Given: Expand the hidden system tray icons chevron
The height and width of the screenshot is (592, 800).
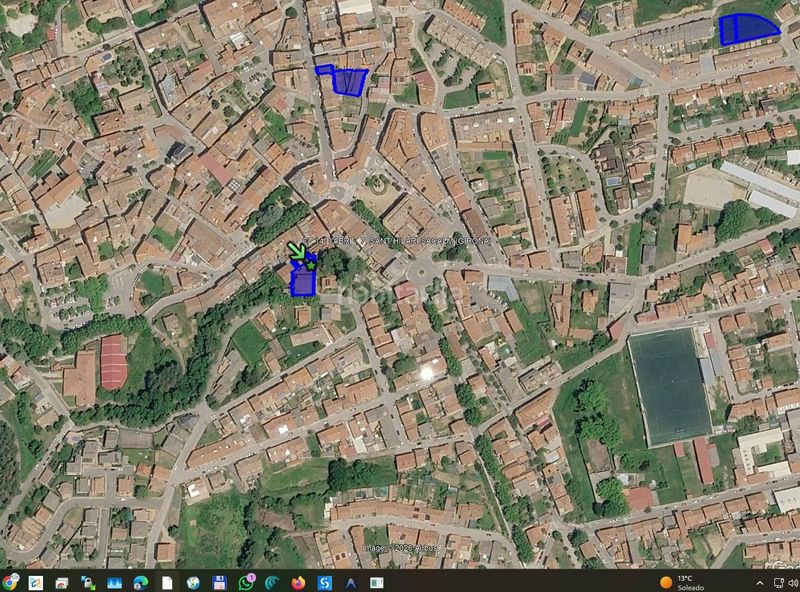Looking at the screenshot, I should point(760,583).
